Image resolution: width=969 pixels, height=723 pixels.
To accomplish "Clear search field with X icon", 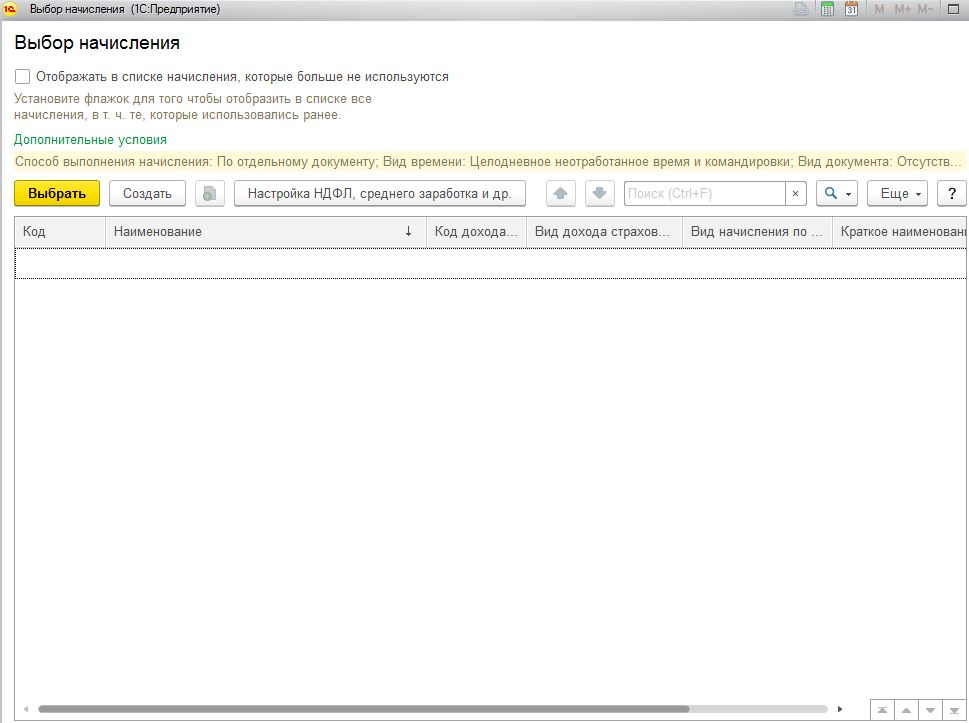I will point(795,193).
